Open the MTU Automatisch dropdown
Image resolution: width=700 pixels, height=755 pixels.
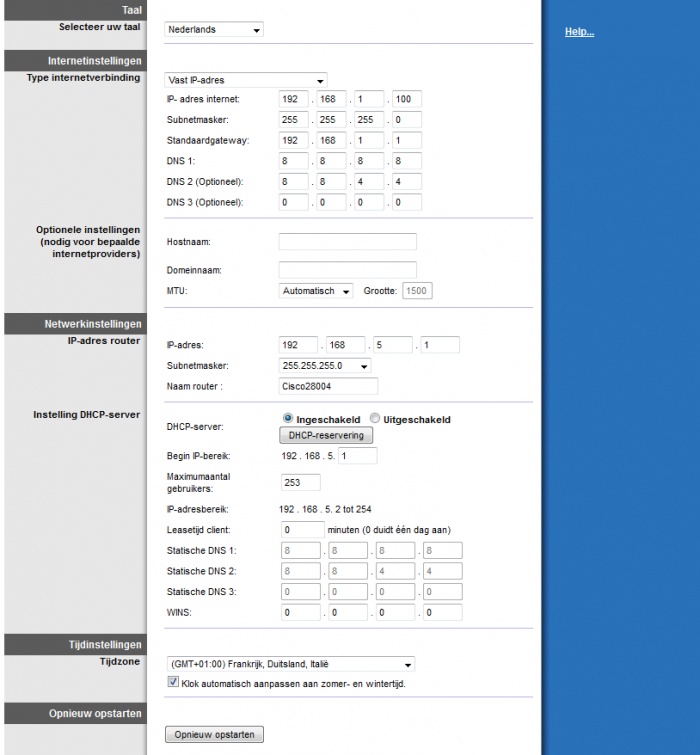(x=315, y=291)
